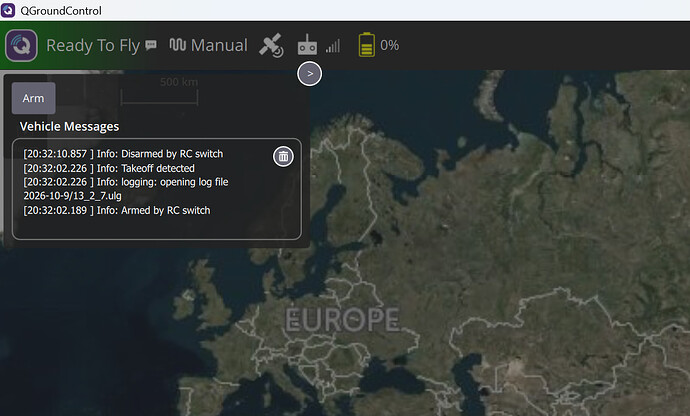Screen dimensions: 690x416
Task: Click the RC signal strength bars
Action: (x=333, y=46)
